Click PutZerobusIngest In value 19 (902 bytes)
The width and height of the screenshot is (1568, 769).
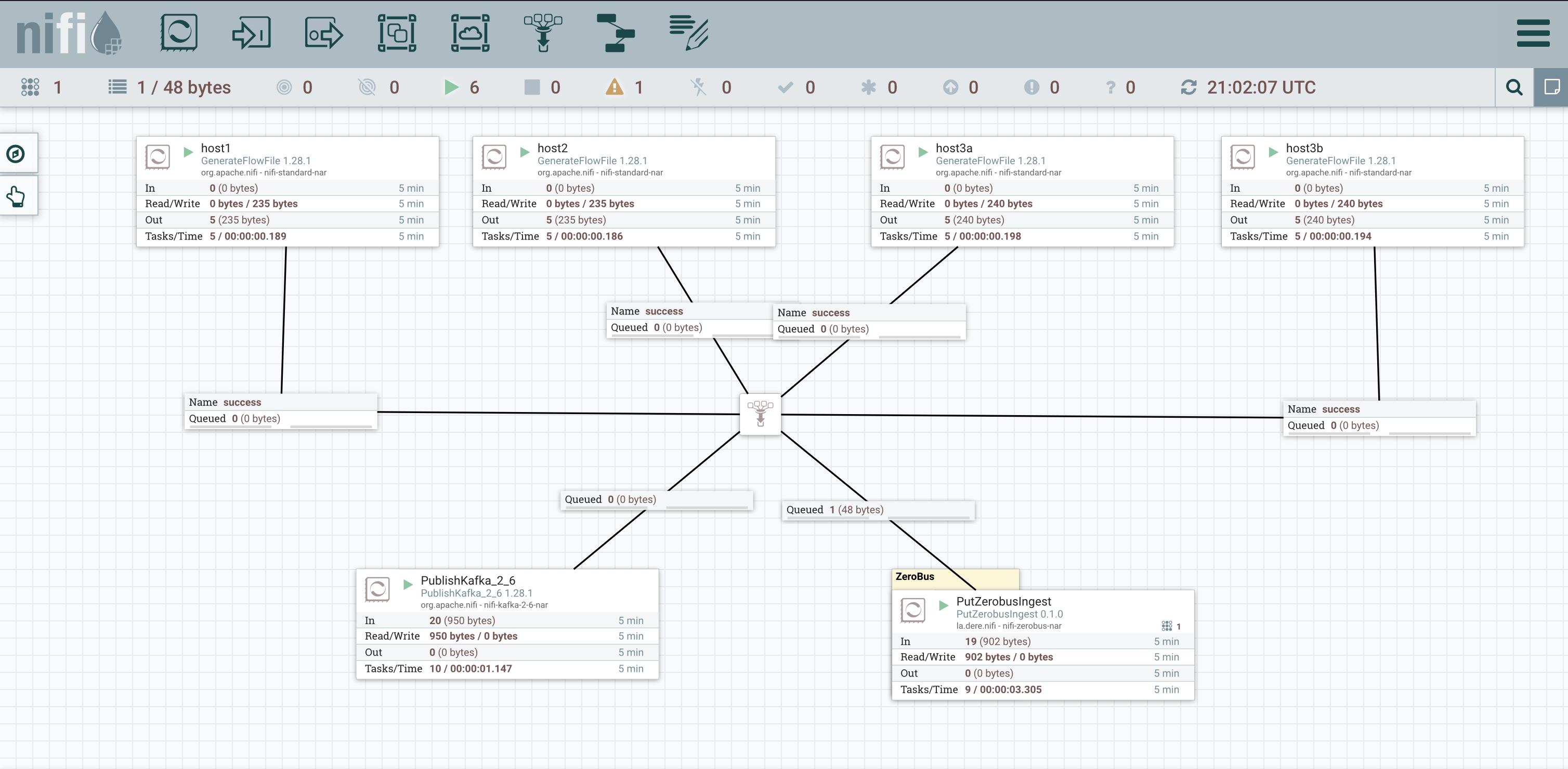pyautogui.click(x=998, y=641)
